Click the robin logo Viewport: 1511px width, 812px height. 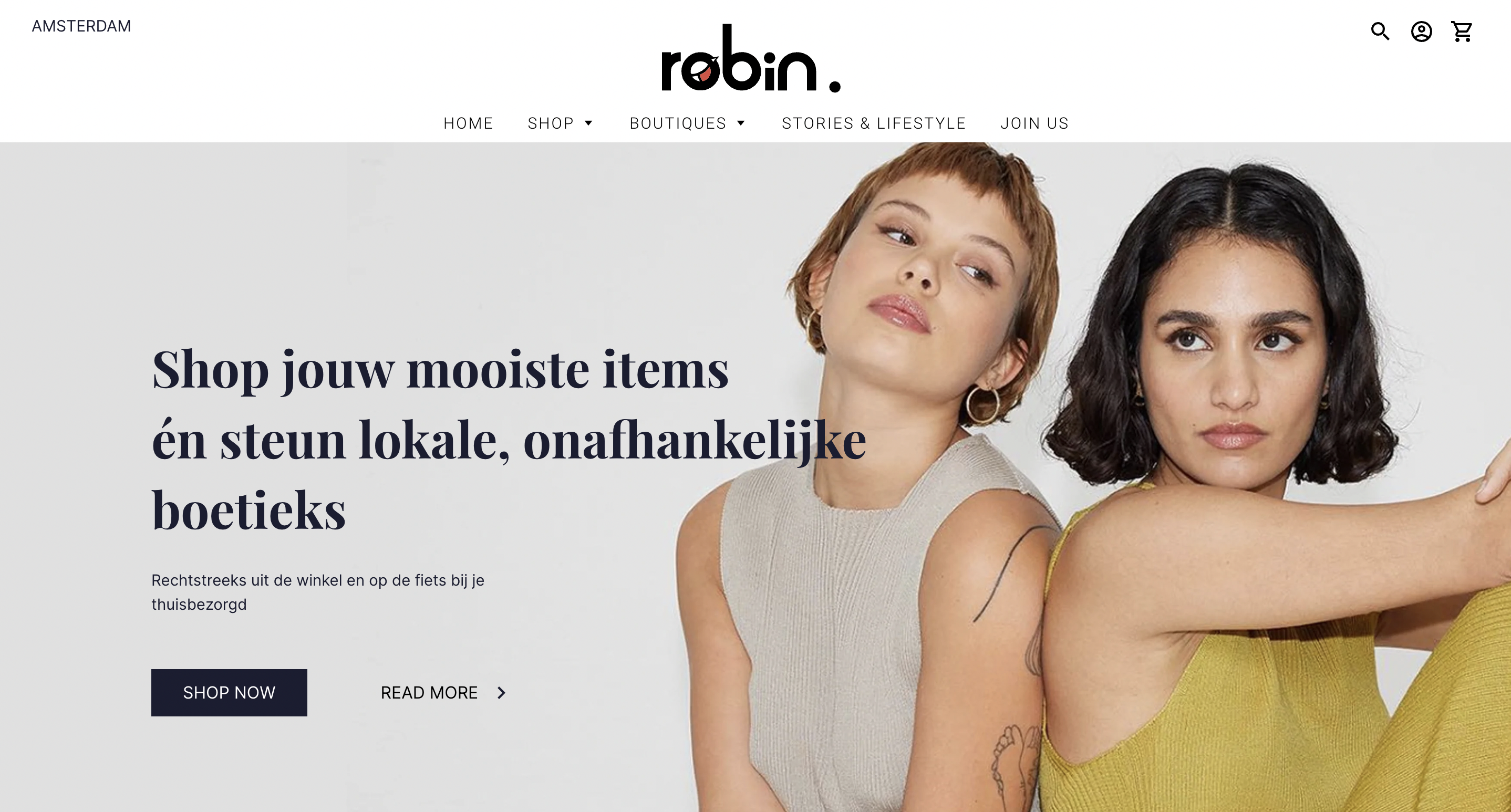pos(751,58)
